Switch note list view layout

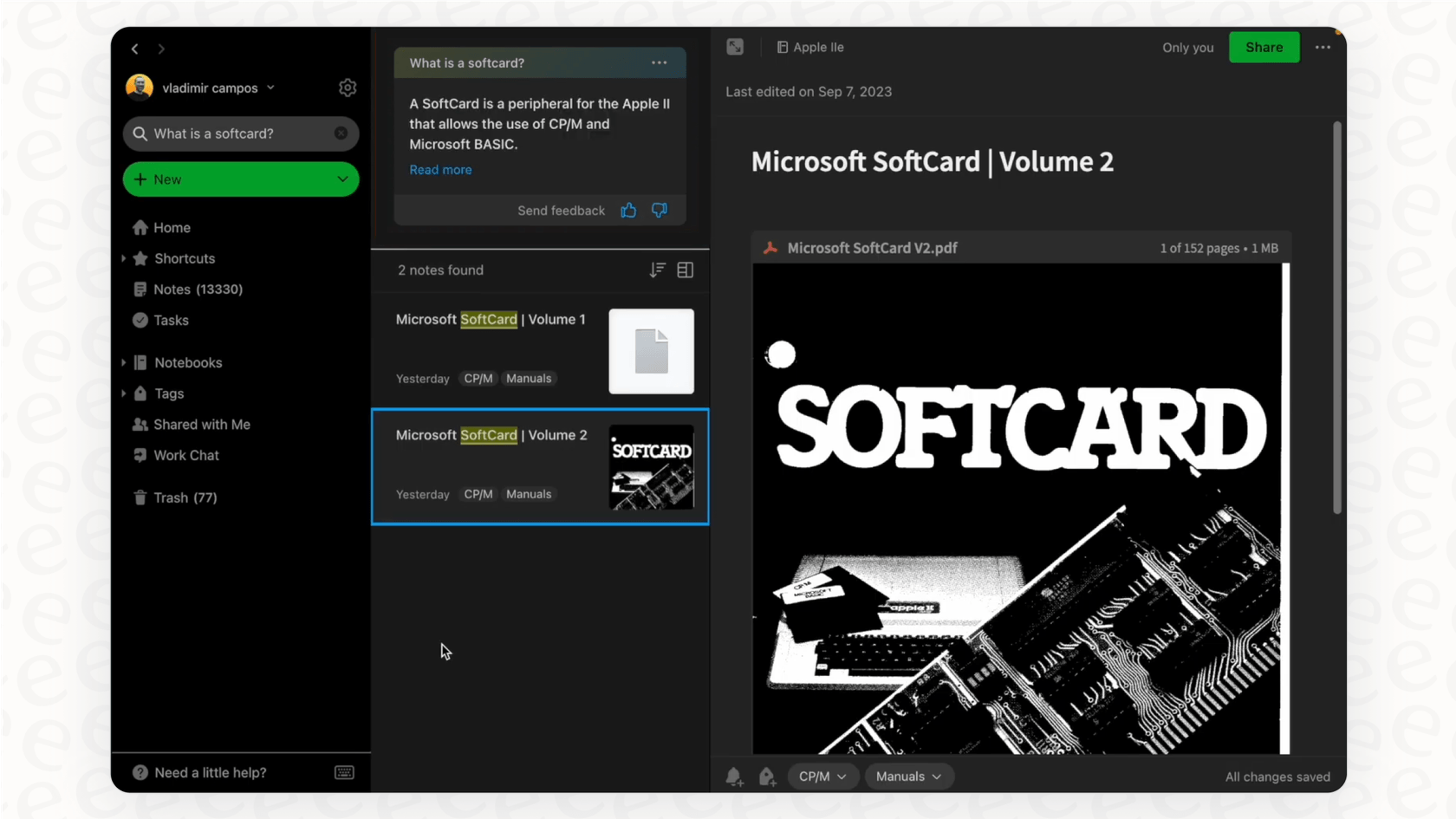(x=685, y=270)
